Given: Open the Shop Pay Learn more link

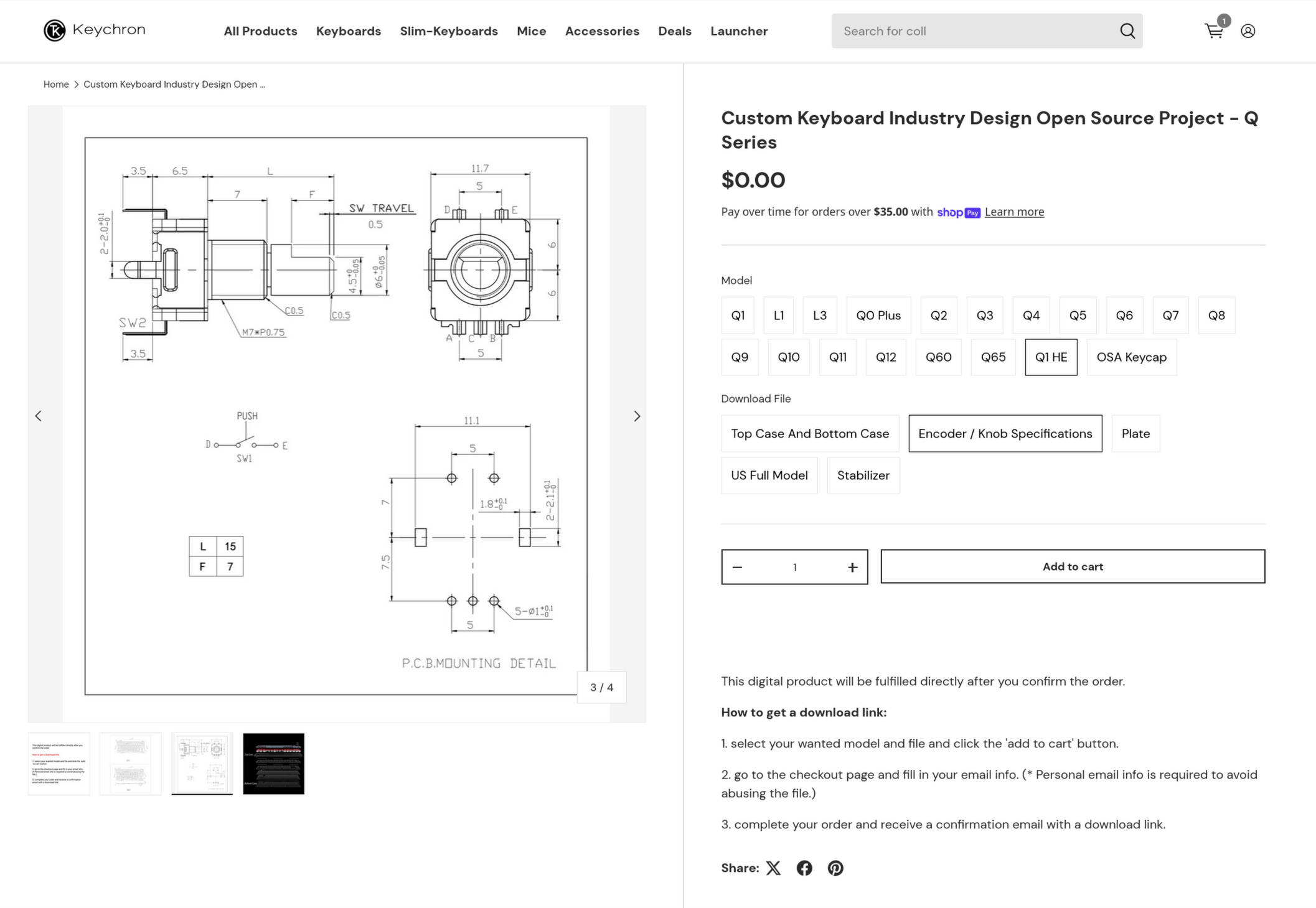Looking at the screenshot, I should pos(1014,212).
